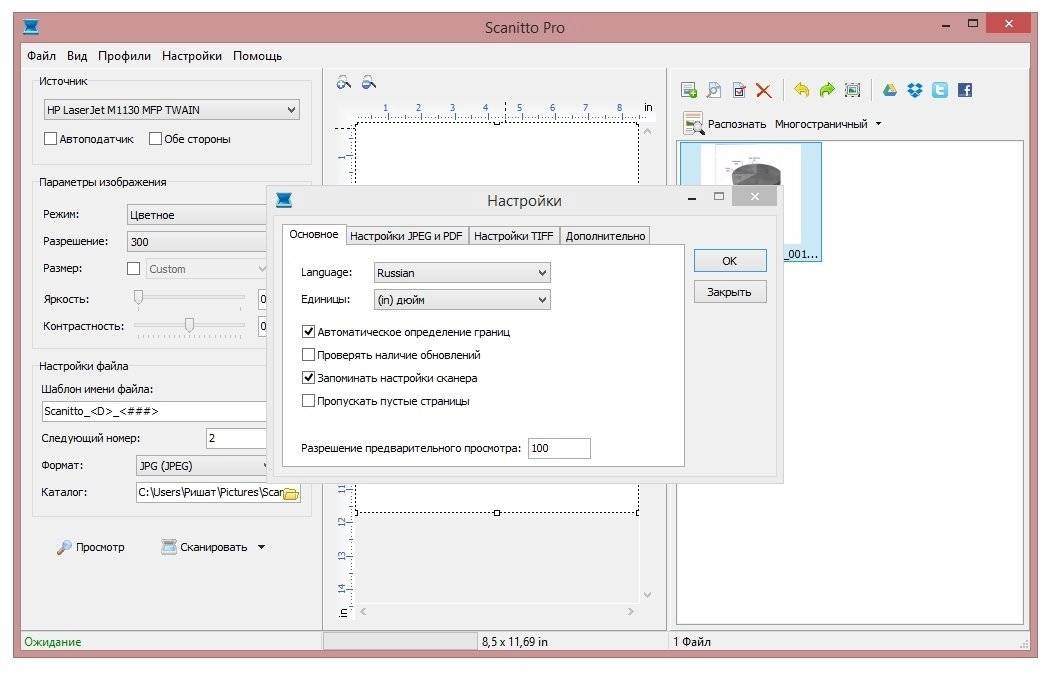1055x677 pixels.
Task: Enable Пропускать пустые страницы
Action: pyautogui.click(x=309, y=400)
